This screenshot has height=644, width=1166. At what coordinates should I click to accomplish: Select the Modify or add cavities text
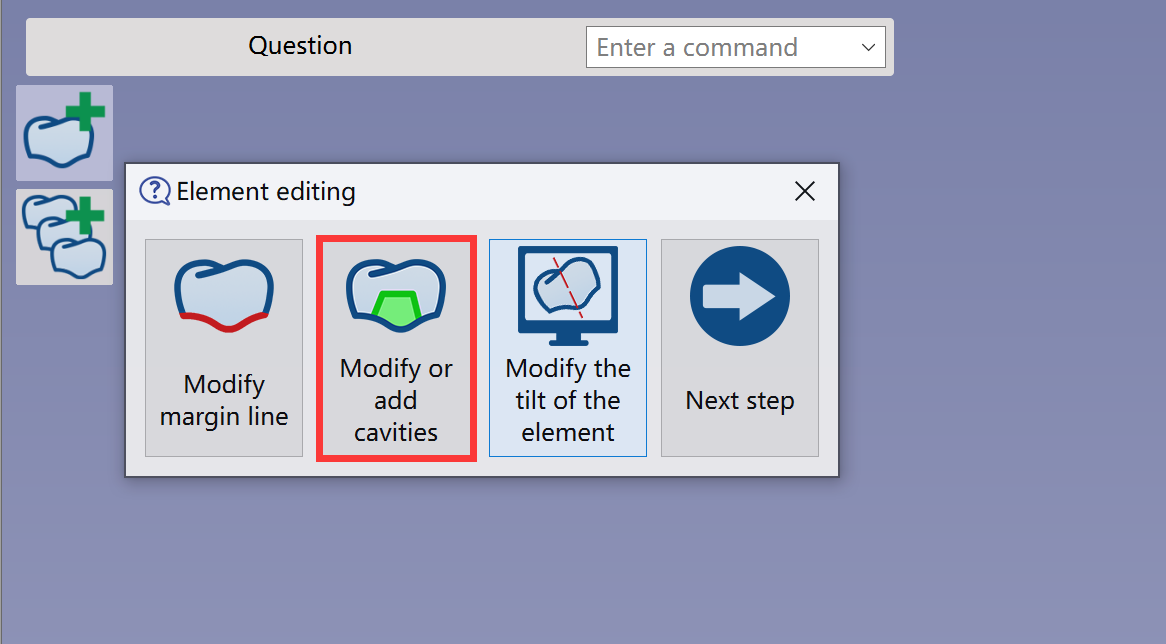pyautogui.click(x=396, y=400)
